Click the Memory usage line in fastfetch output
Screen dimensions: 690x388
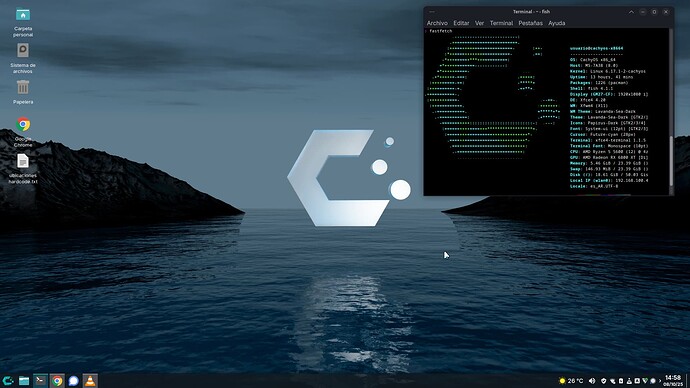tap(609, 163)
